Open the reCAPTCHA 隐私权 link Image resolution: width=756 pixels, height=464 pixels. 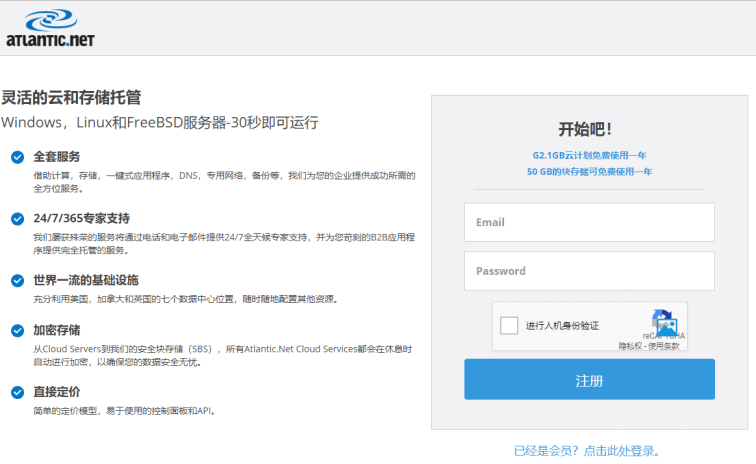[x=630, y=346]
